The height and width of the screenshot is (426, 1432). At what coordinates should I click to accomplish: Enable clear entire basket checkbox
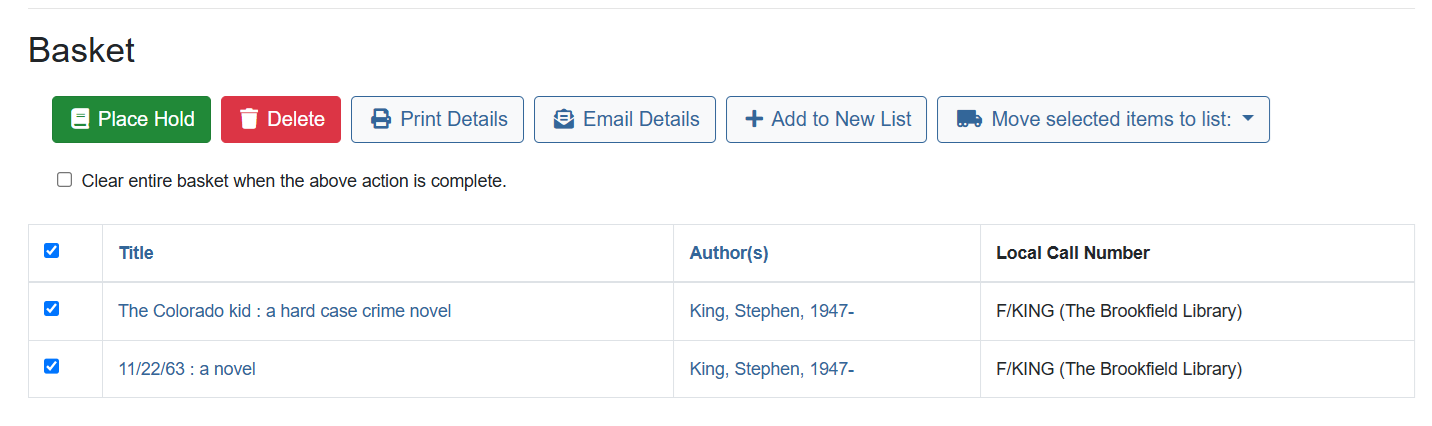coord(65,180)
